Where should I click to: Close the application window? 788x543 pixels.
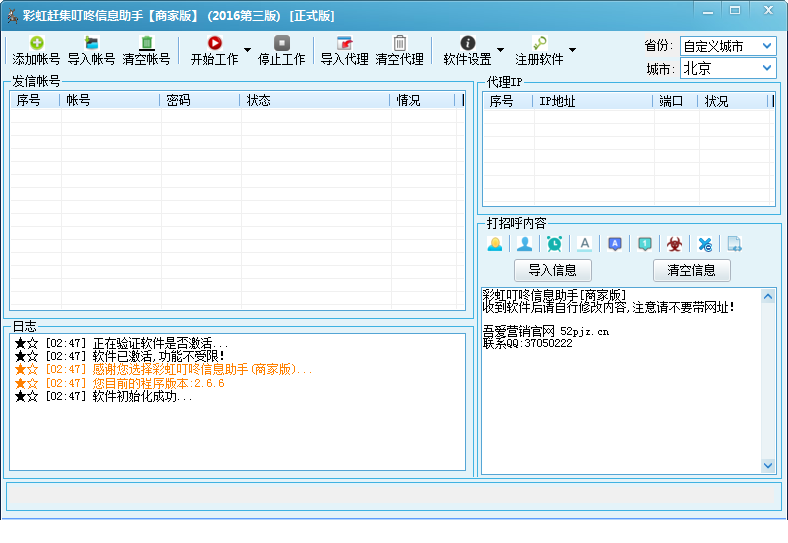point(768,11)
